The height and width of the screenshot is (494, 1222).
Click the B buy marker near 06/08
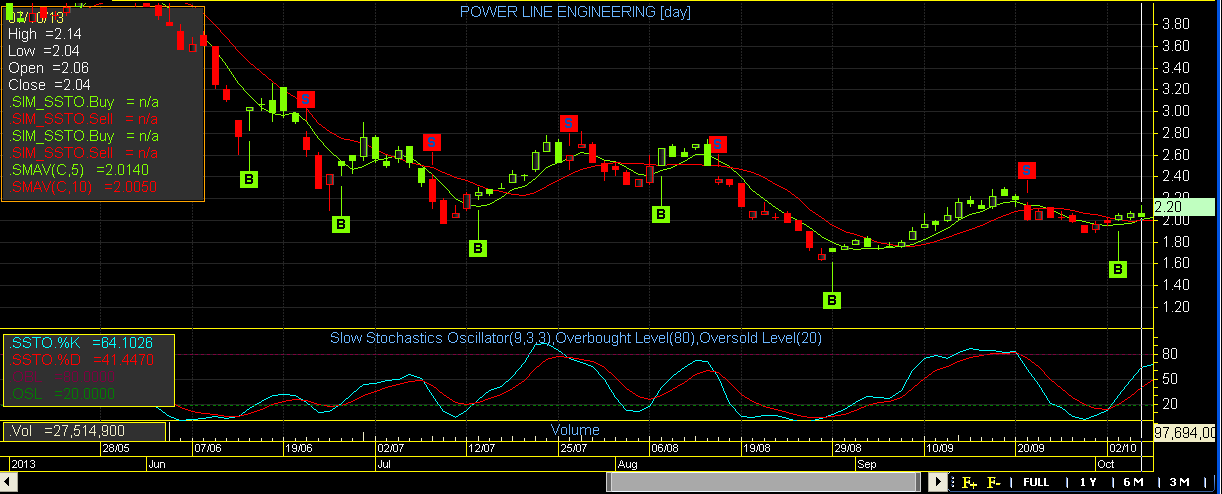click(x=660, y=213)
